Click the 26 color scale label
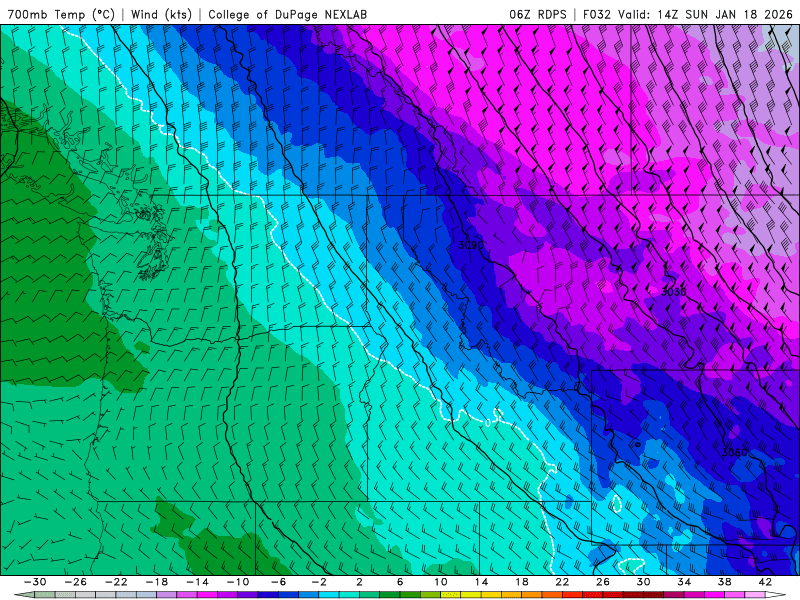800x600 pixels. pyautogui.click(x=603, y=582)
